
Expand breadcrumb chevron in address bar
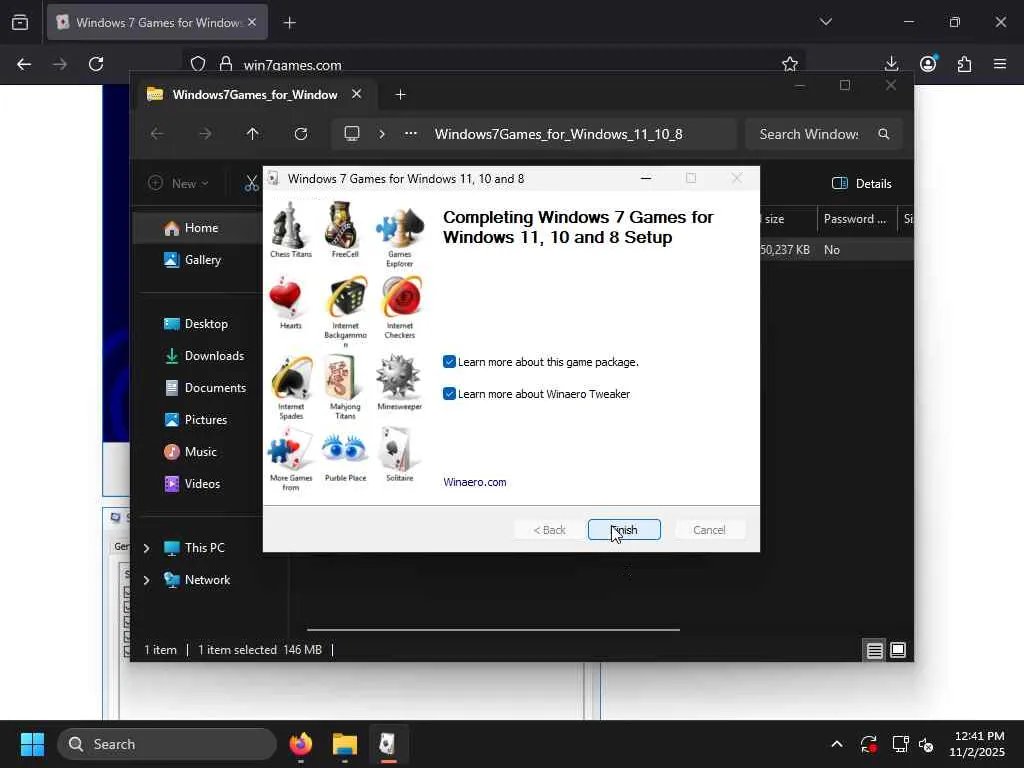382,134
